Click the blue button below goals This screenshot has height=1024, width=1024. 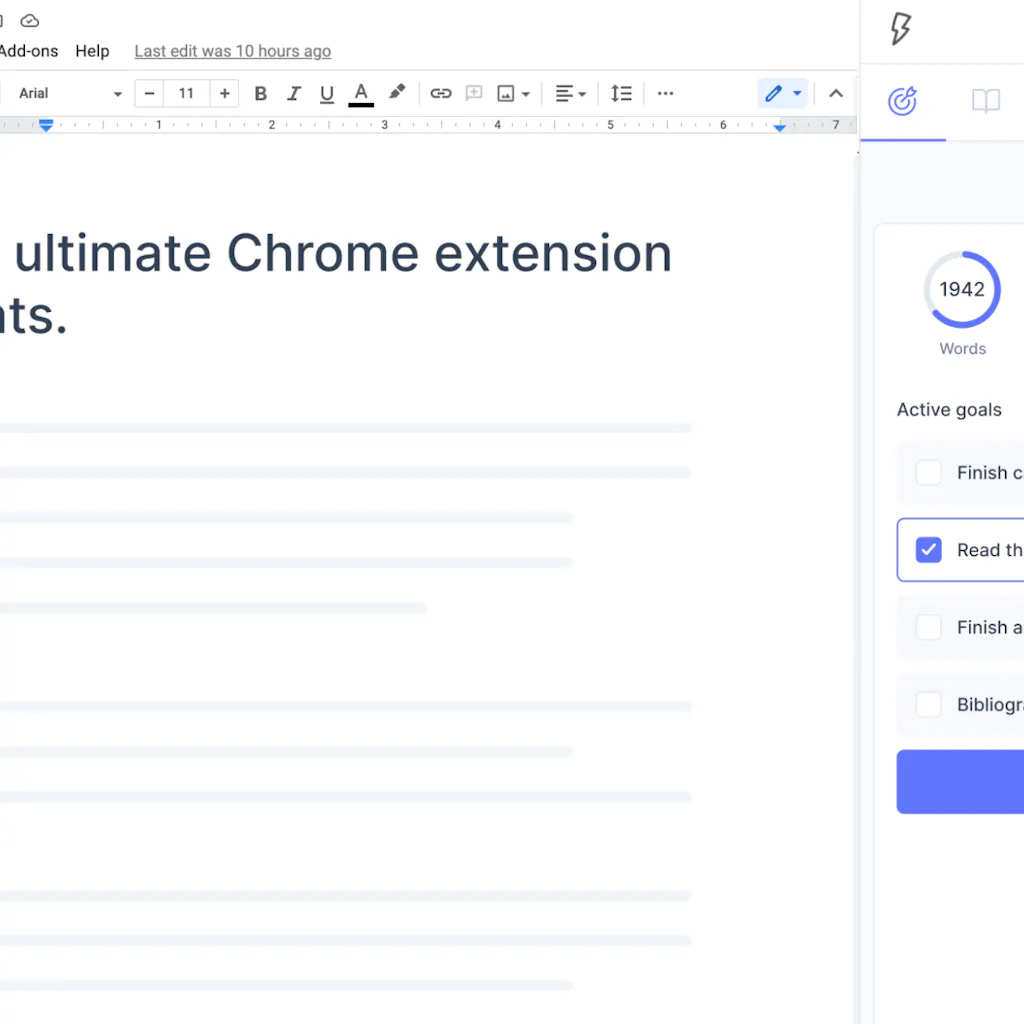click(960, 782)
